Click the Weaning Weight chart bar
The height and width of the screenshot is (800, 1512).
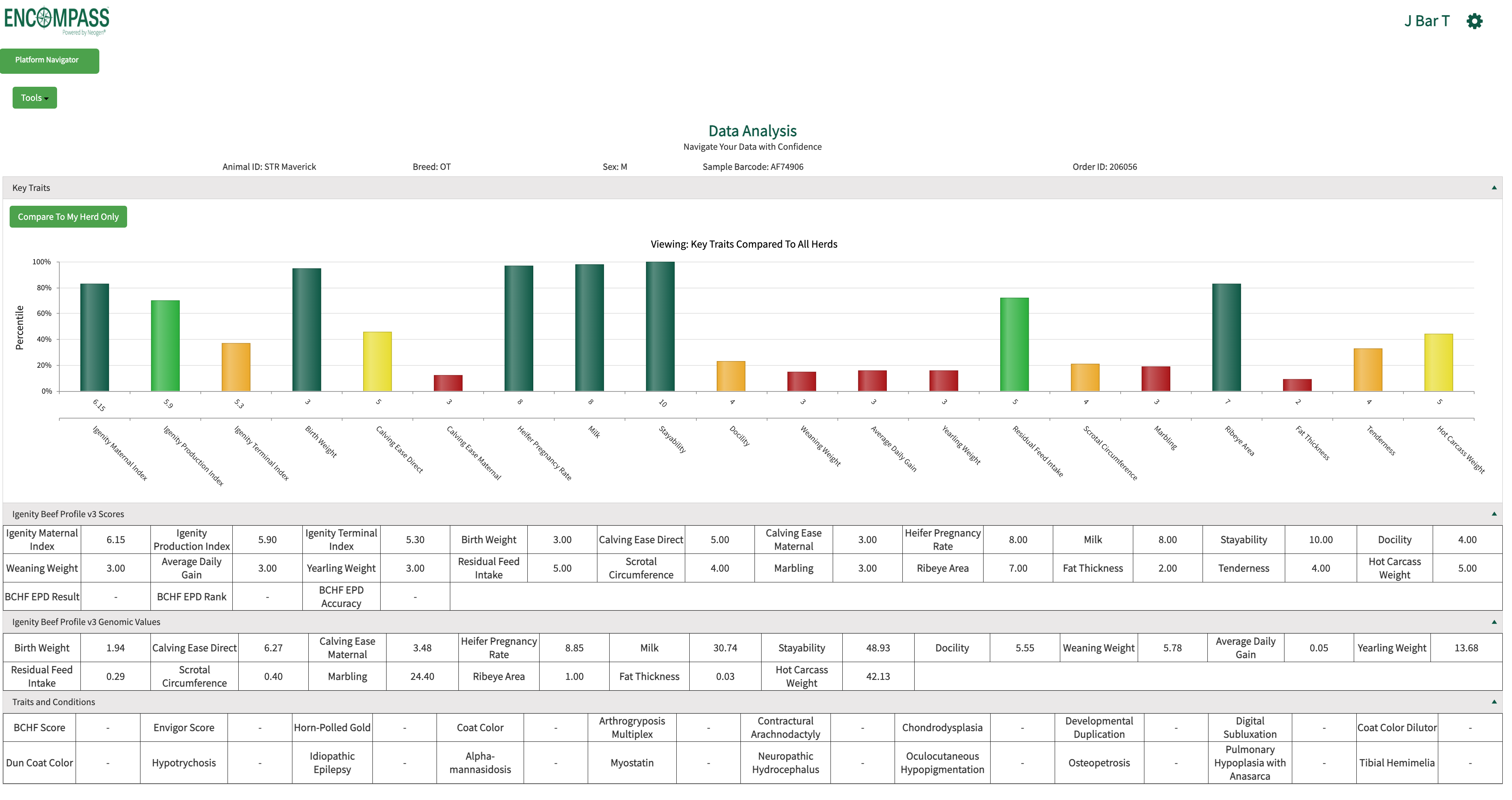[802, 381]
